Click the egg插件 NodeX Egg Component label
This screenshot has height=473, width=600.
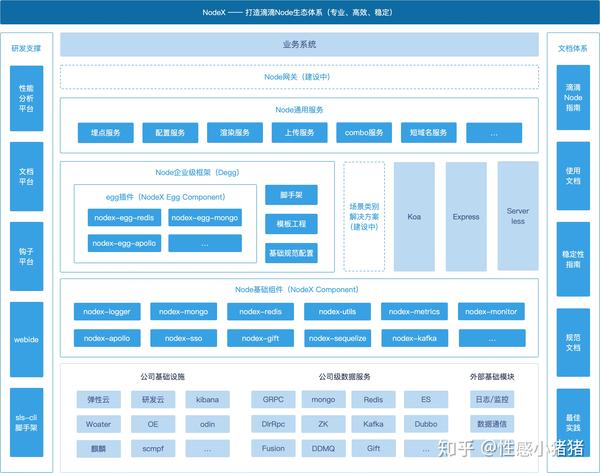tap(165, 197)
